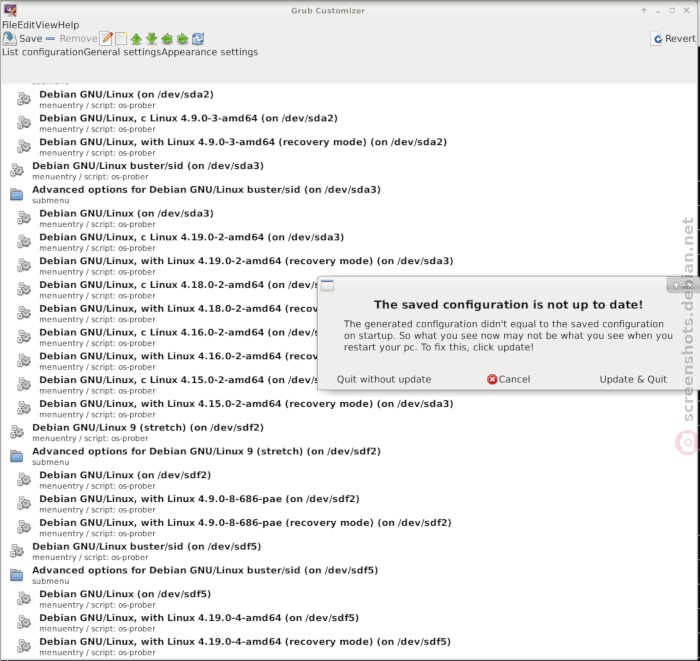This screenshot has height=661, width=700.
Task: Select 4.9.0-3-amd64 recovery mode (on /dev/sda2) entry
Action: (243, 147)
